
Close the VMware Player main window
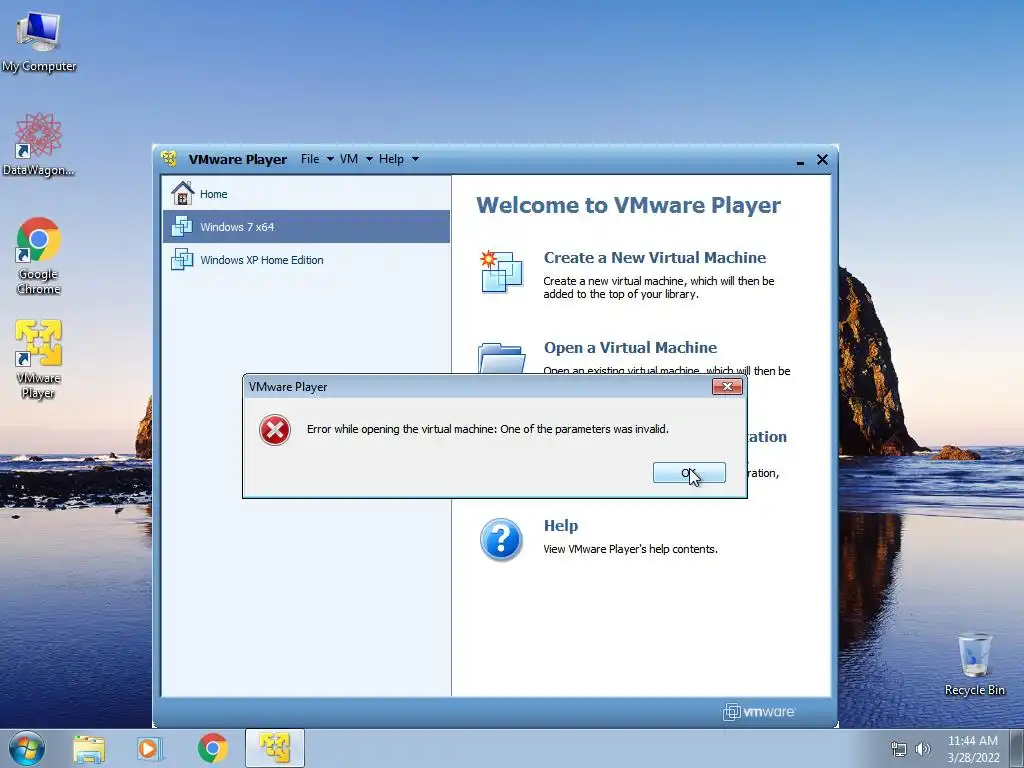tap(822, 159)
